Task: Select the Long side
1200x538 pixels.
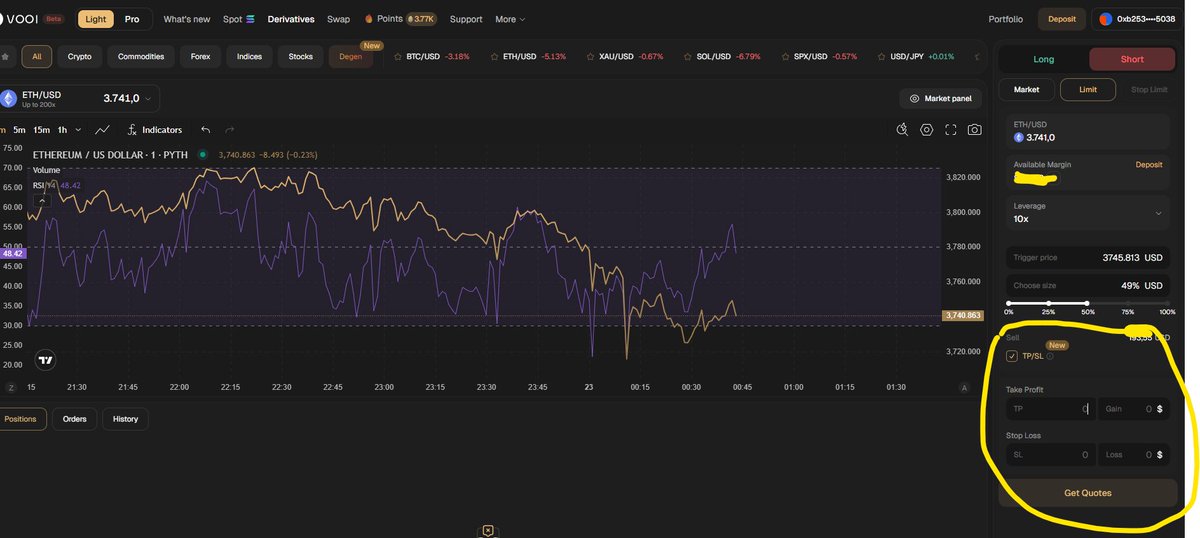Action: pyautogui.click(x=1043, y=59)
